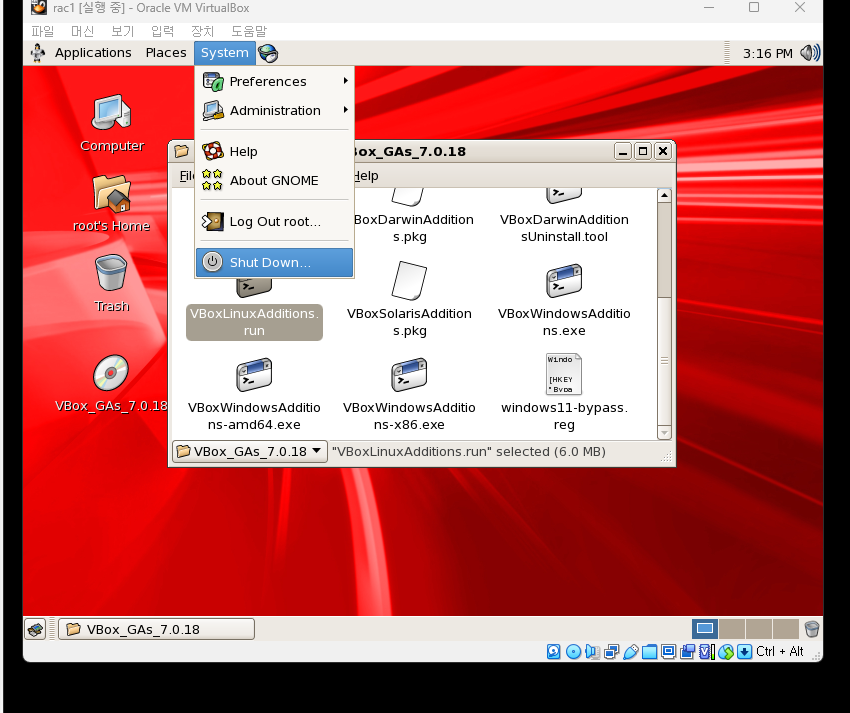Screen dimensions: 850x713
Task: Select VBoxWindowsAdditions.exe file icon
Action: coord(564,281)
